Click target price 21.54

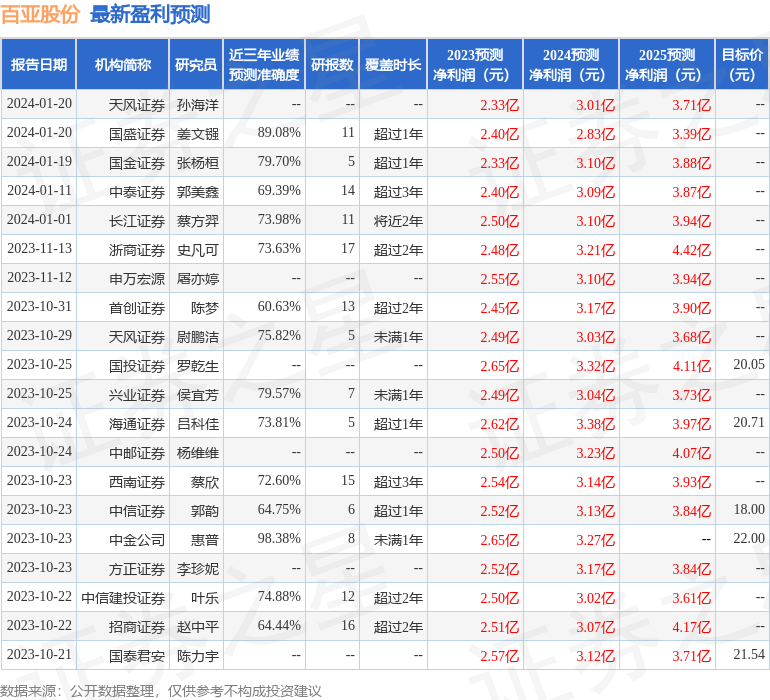pyautogui.click(x=749, y=654)
